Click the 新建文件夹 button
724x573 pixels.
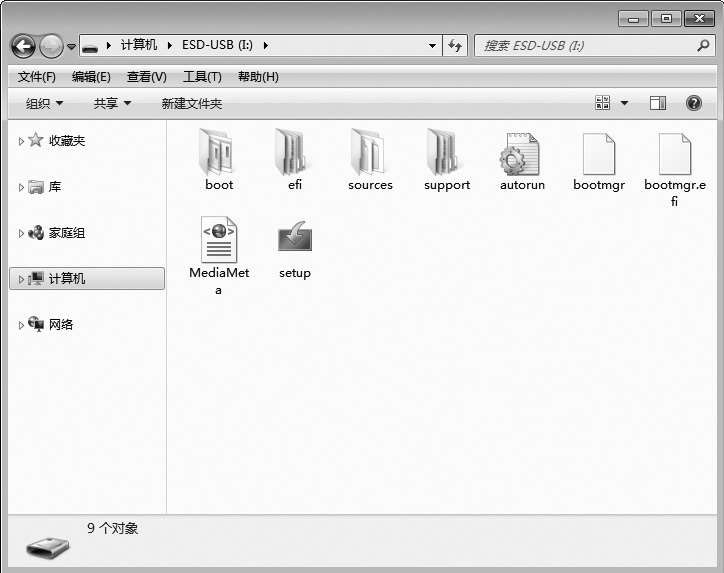(191, 103)
